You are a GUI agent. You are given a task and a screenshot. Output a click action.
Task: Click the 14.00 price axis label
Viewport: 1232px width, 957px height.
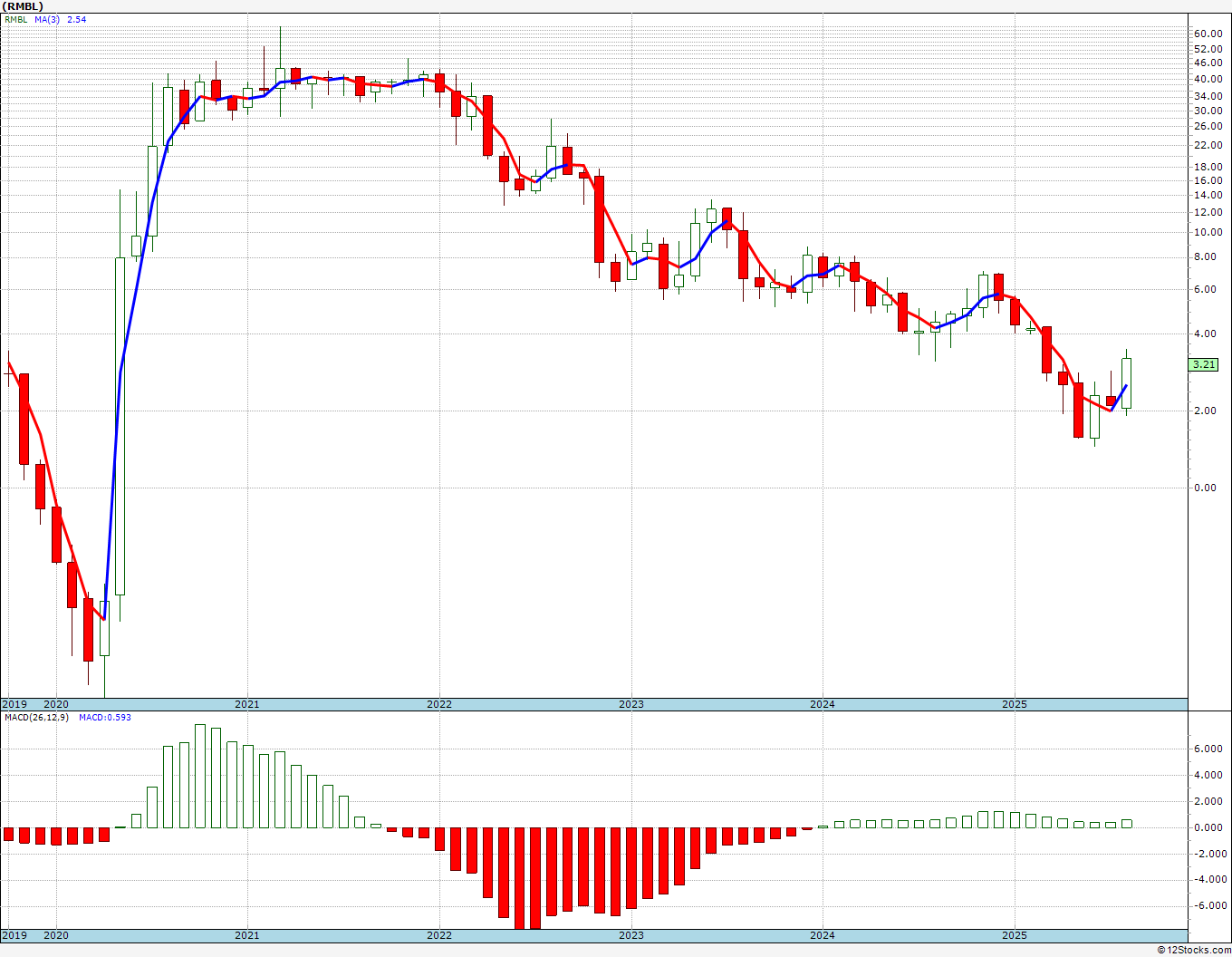(x=1208, y=195)
